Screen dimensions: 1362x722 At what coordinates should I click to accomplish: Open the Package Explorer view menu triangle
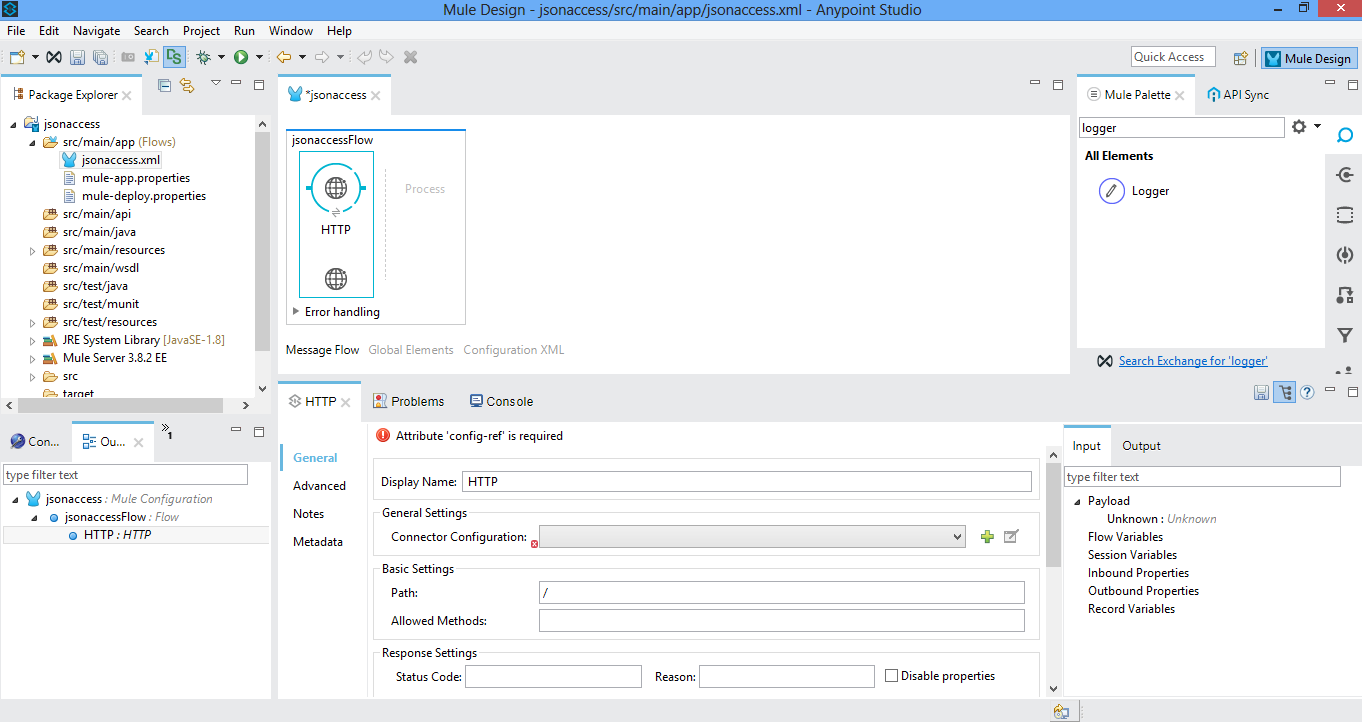point(215,83)
